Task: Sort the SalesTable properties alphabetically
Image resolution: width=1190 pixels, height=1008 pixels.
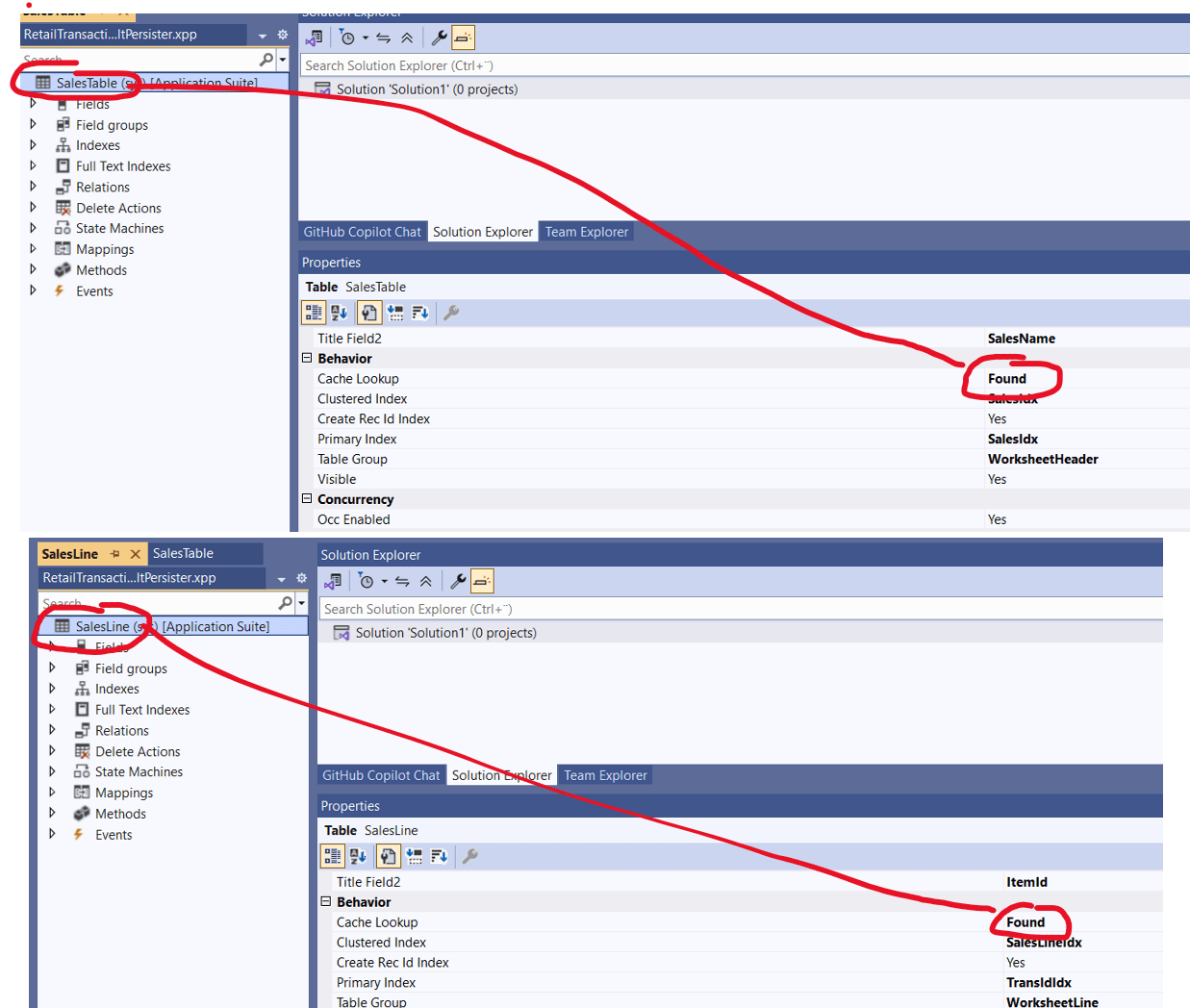Action: pos(339,313)
